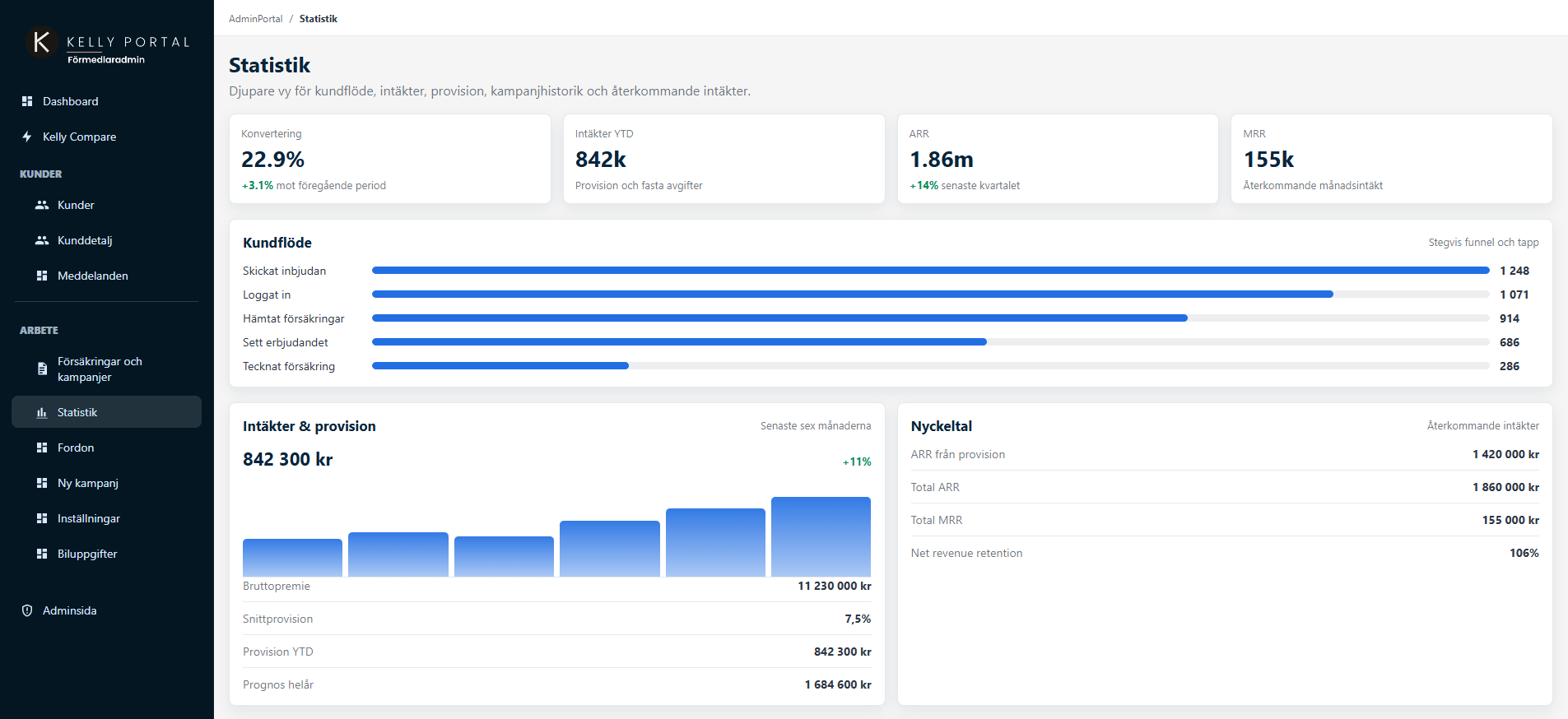This screenshot has height=719, width=1568.
Task: Select Meddelanden in the sidebar
Action: (106, 276)
